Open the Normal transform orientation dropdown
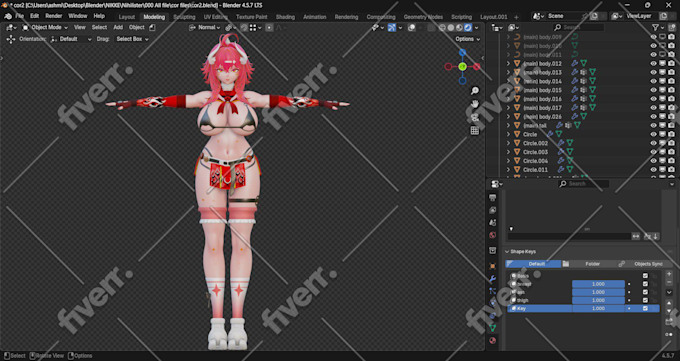Image resolution: width=680 pixels, height=361 pixels. (205, 28)
